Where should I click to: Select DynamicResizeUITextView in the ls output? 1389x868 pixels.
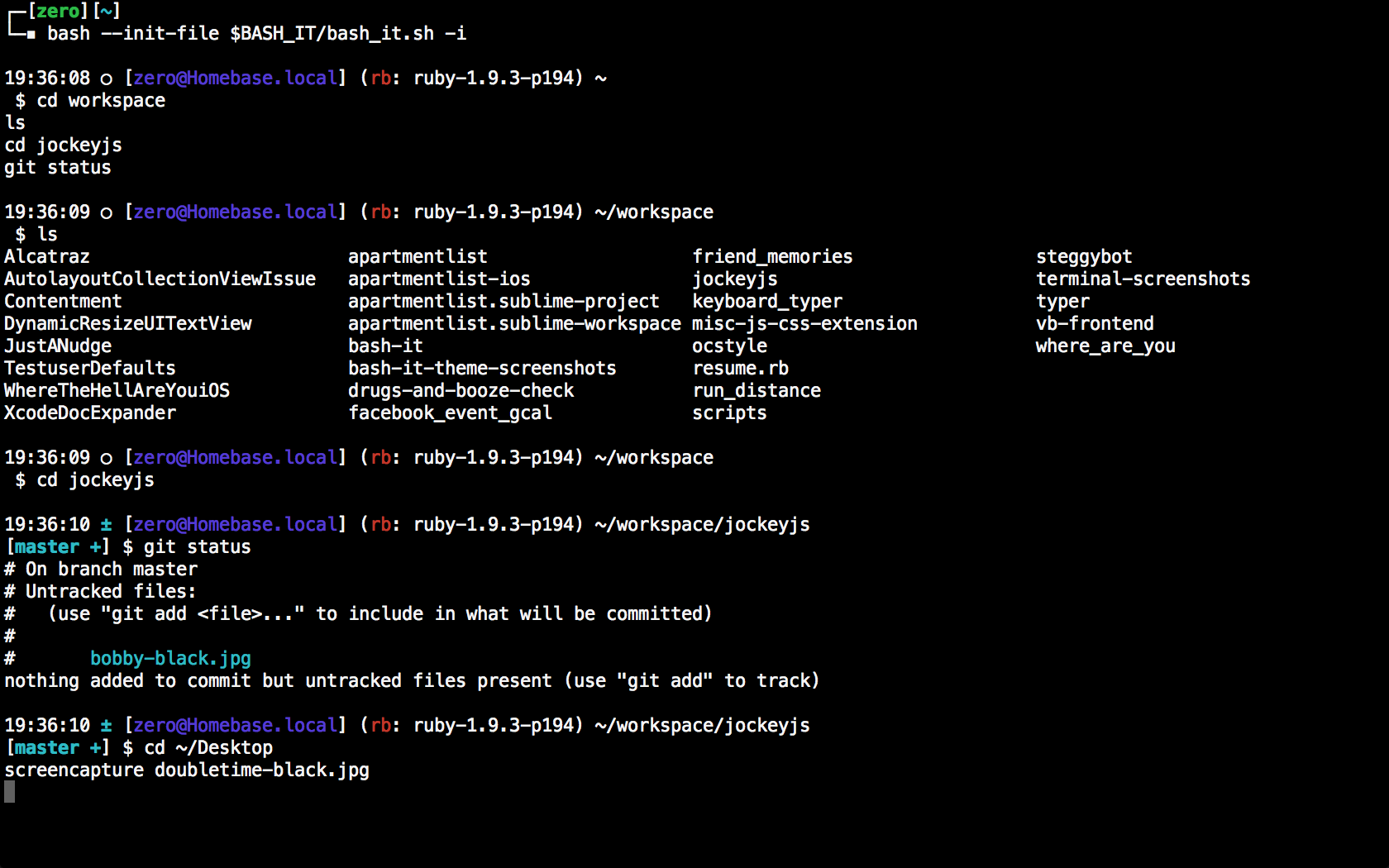(128, 324)
